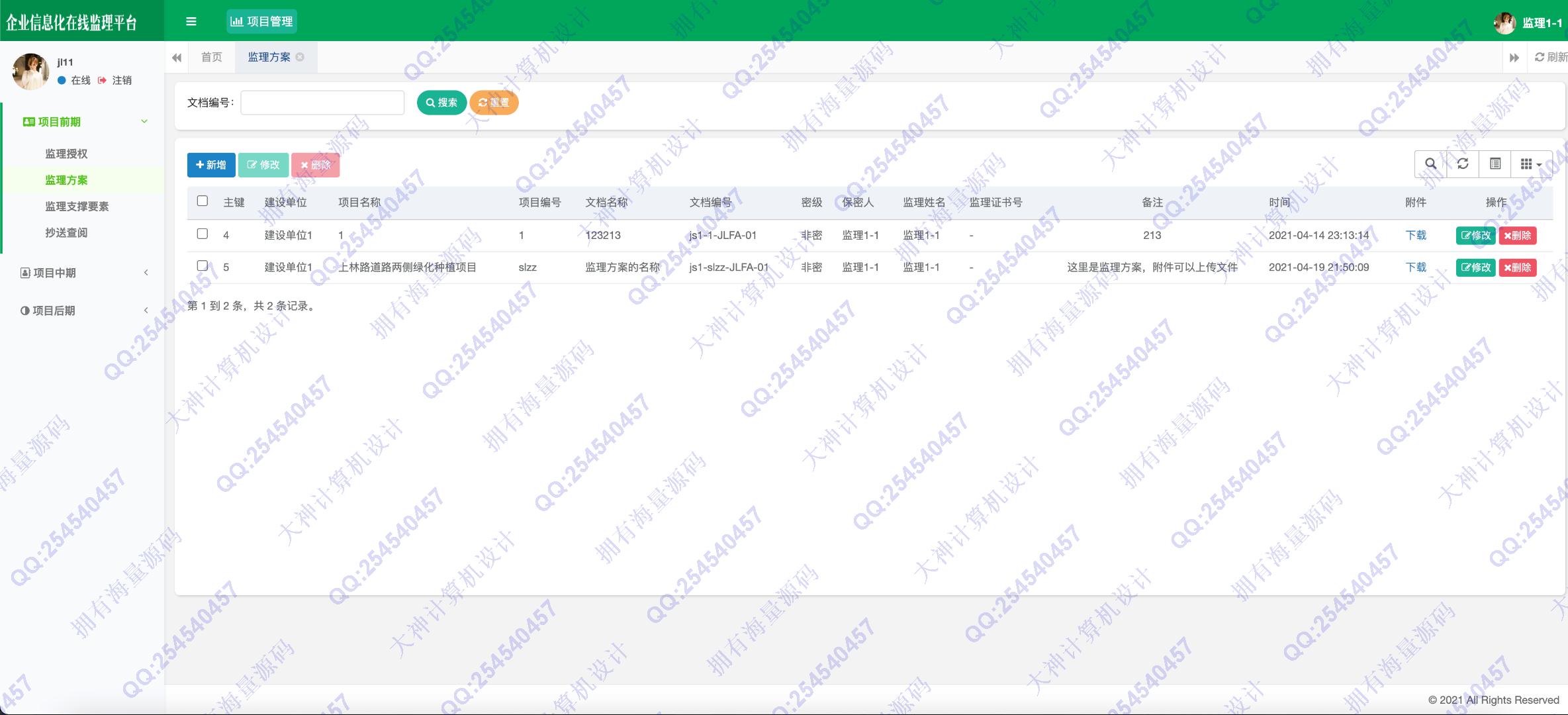Screen dimensions: 1568x715
Task: Click the js1-slzz-JLFA-01 document number cell
Action: (x=729, y=267)
